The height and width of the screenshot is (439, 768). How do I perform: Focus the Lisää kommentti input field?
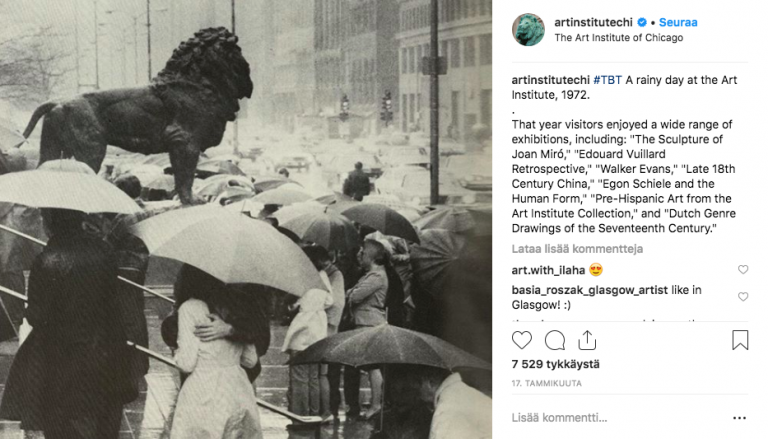(x=617, y=418)
